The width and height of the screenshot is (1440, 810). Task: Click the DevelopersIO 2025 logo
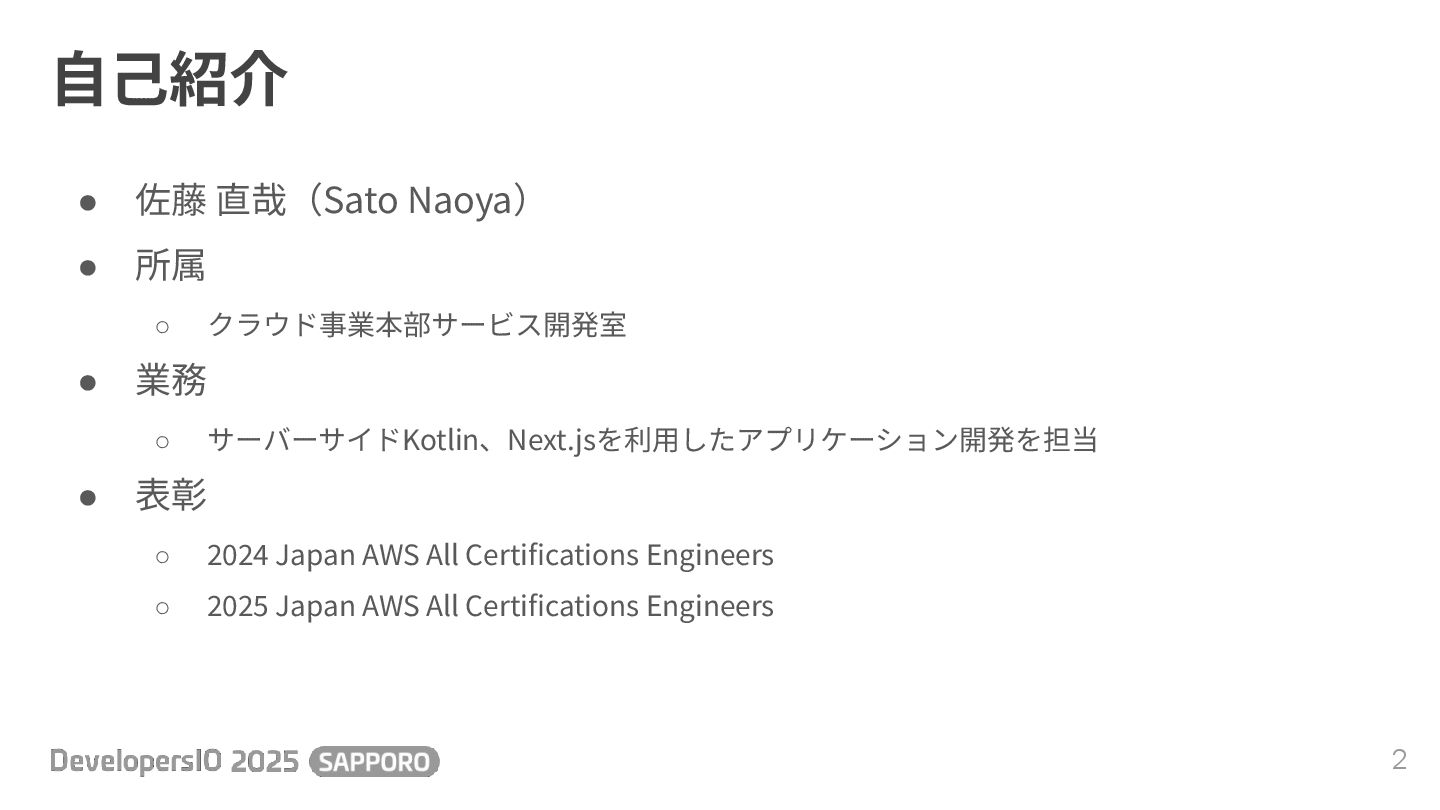tap(174, 762)
